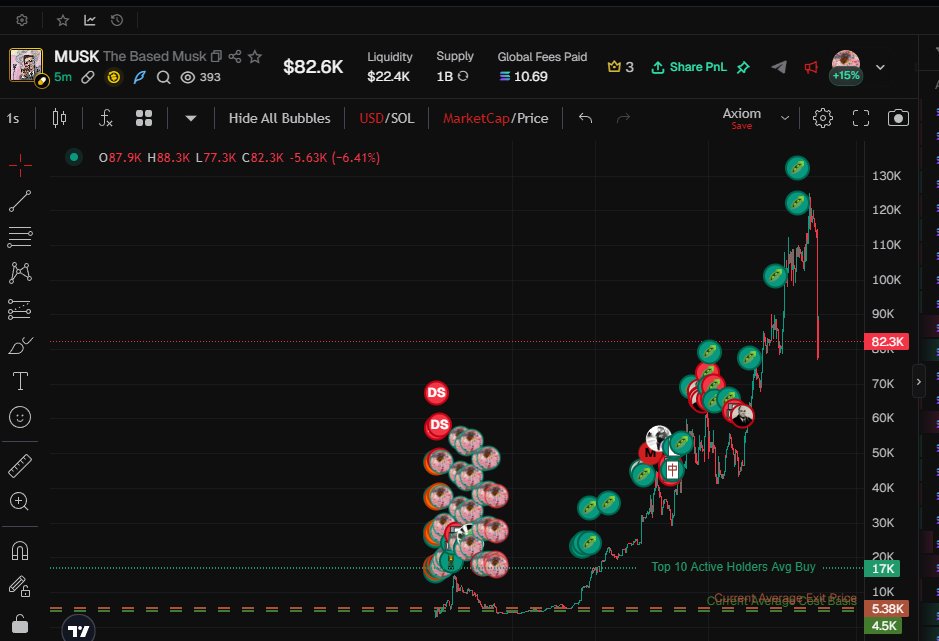Viewport: 939px width, 641px height.
Task: Expand the Axiom layout chevron
Action: [x=784, y=118]
